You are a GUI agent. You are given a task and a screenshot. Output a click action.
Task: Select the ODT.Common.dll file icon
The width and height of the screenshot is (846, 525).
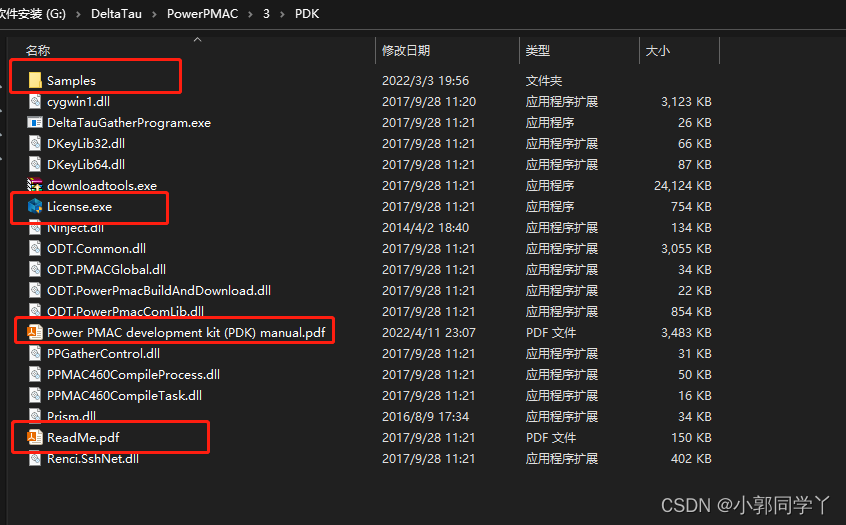(x=35, y=248)
